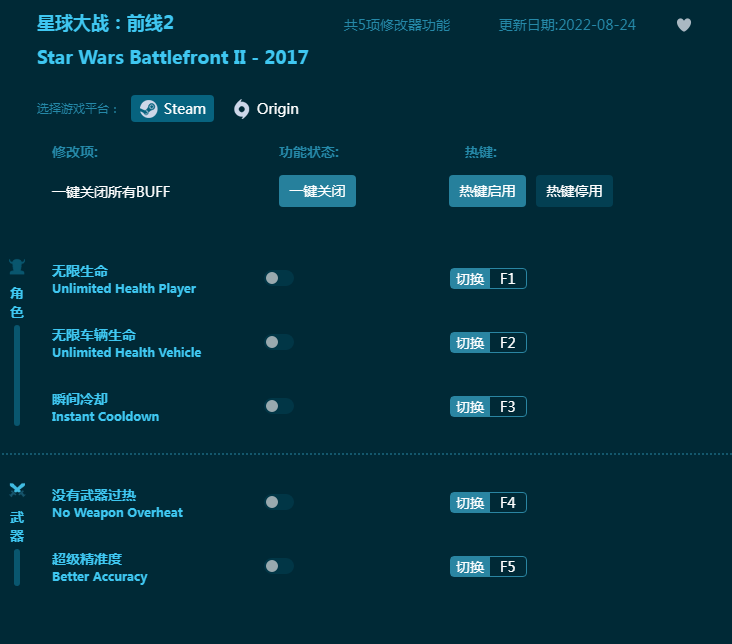The image size is (732, 644).
Task: Click the 角色 category label
Action: tap(17, 302)
